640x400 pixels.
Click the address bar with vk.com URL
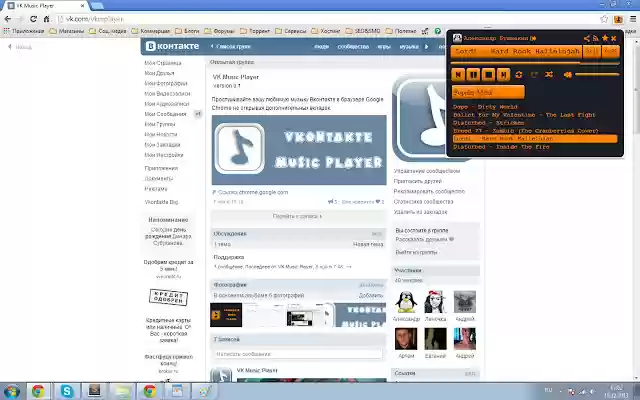[x=327, y=19]
